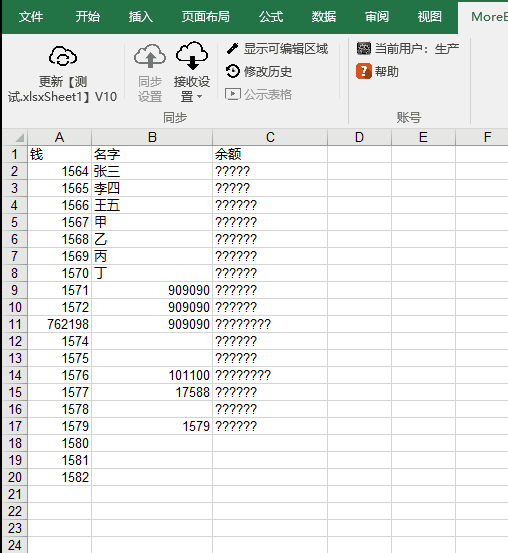This screenshot has height=553, width=508.
Task: Click cell containing 钱
Action: click(60, 154)
